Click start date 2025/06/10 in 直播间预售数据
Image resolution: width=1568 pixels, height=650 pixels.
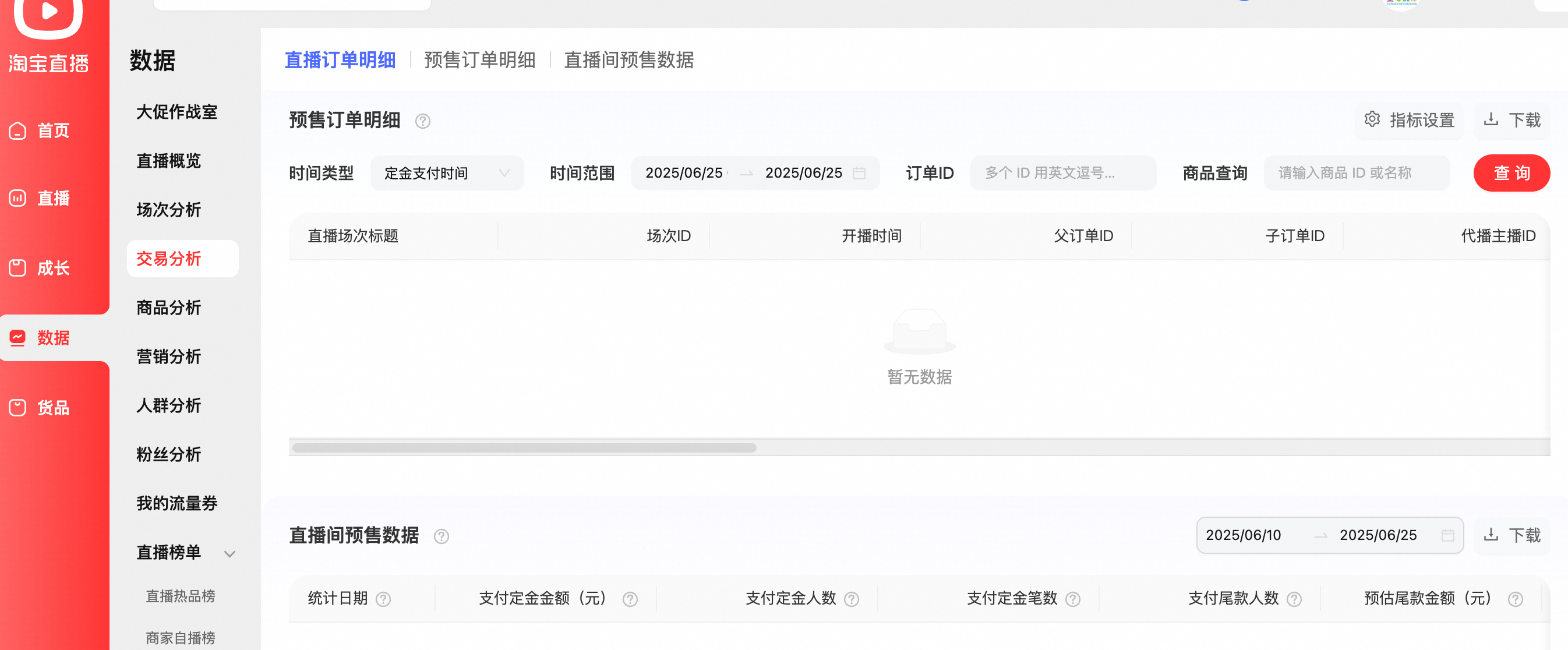point(1243,535)
